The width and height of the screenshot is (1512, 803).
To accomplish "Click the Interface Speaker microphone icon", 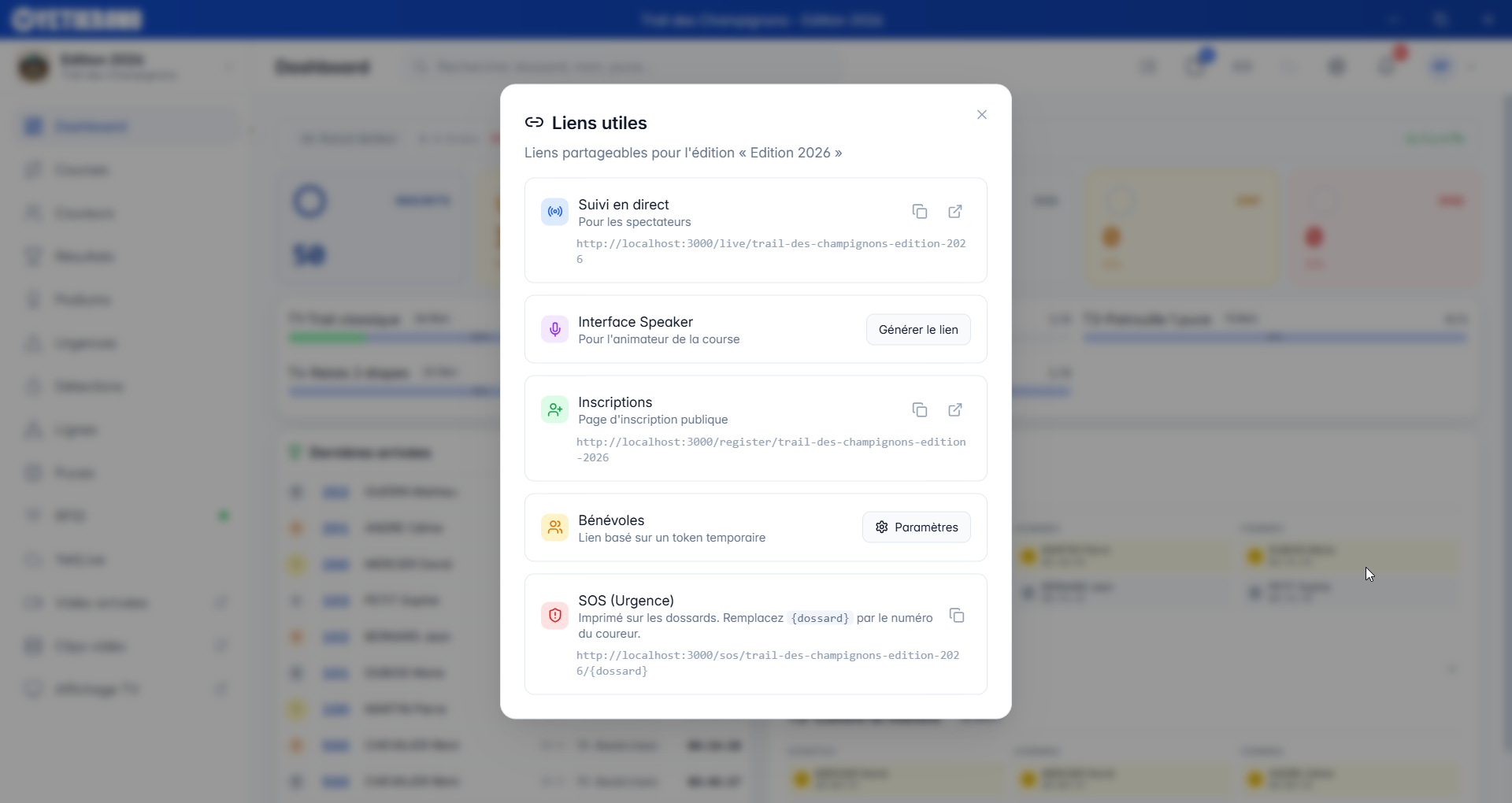I will pyautogui.click(x=554, y=329).
